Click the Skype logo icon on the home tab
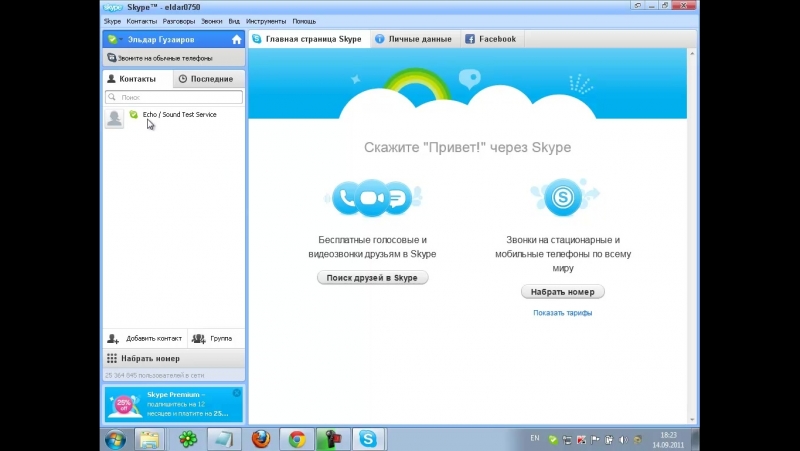This screenshot has width=800, height=451. point(257,39)
